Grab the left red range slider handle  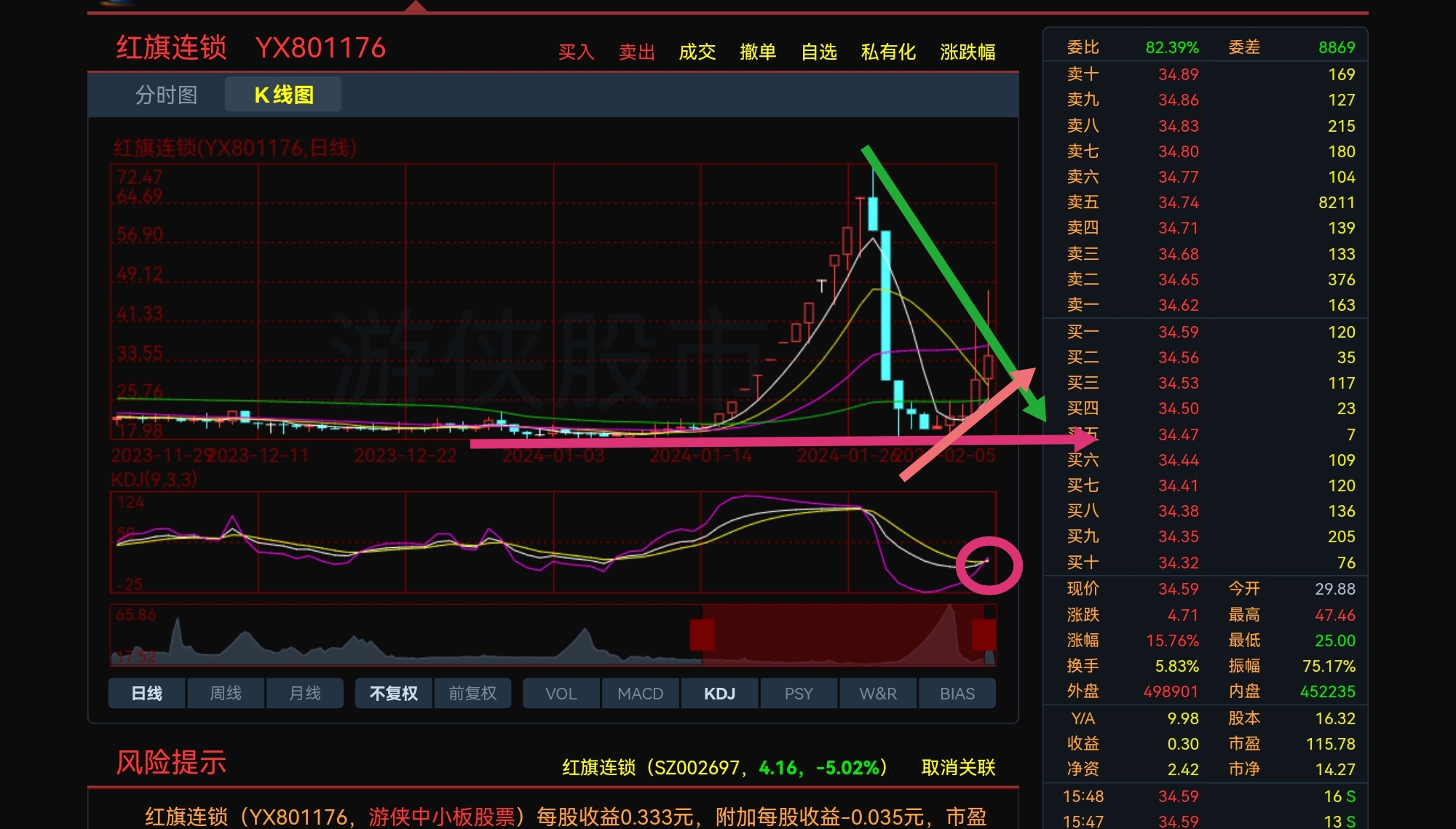(x=703, y=635)
